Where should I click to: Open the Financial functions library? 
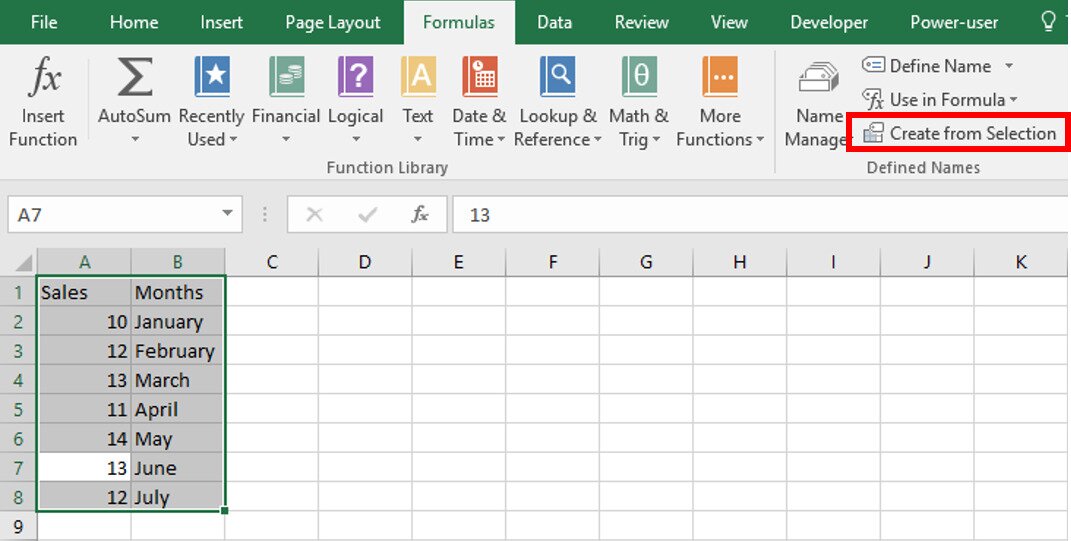point(286,78)
